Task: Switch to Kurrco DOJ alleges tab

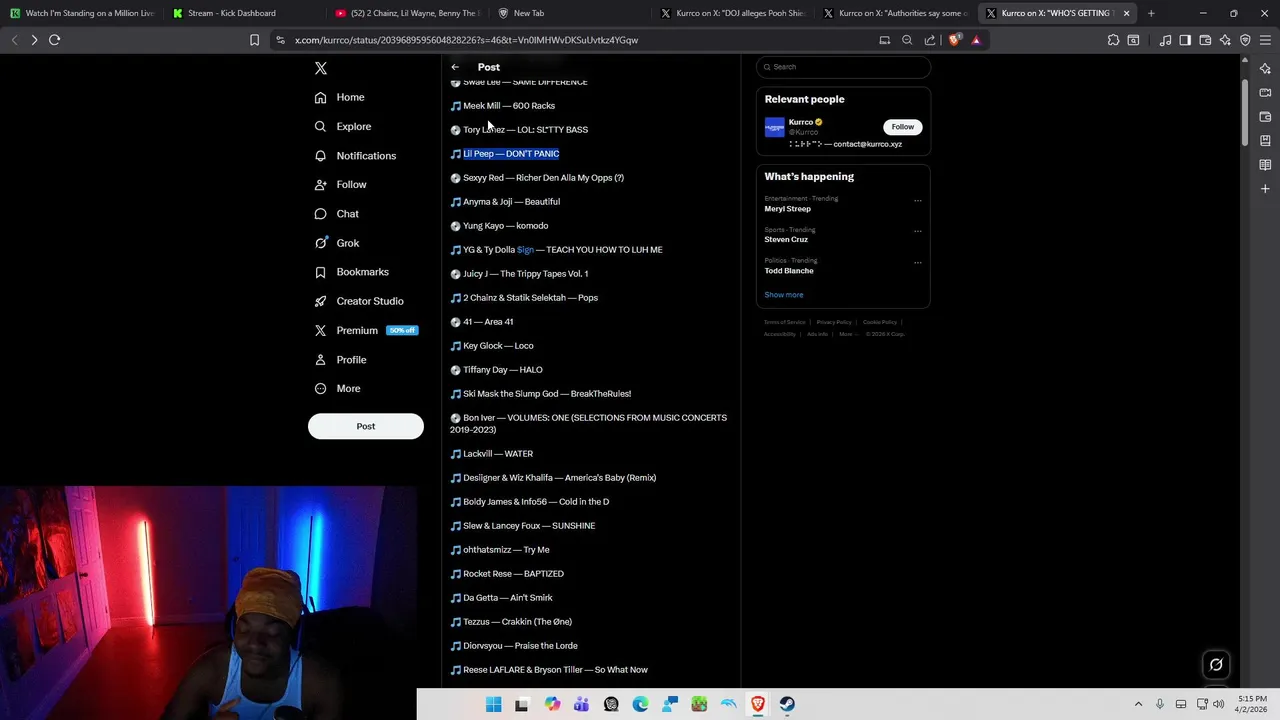Action: [x=733, y=13]
